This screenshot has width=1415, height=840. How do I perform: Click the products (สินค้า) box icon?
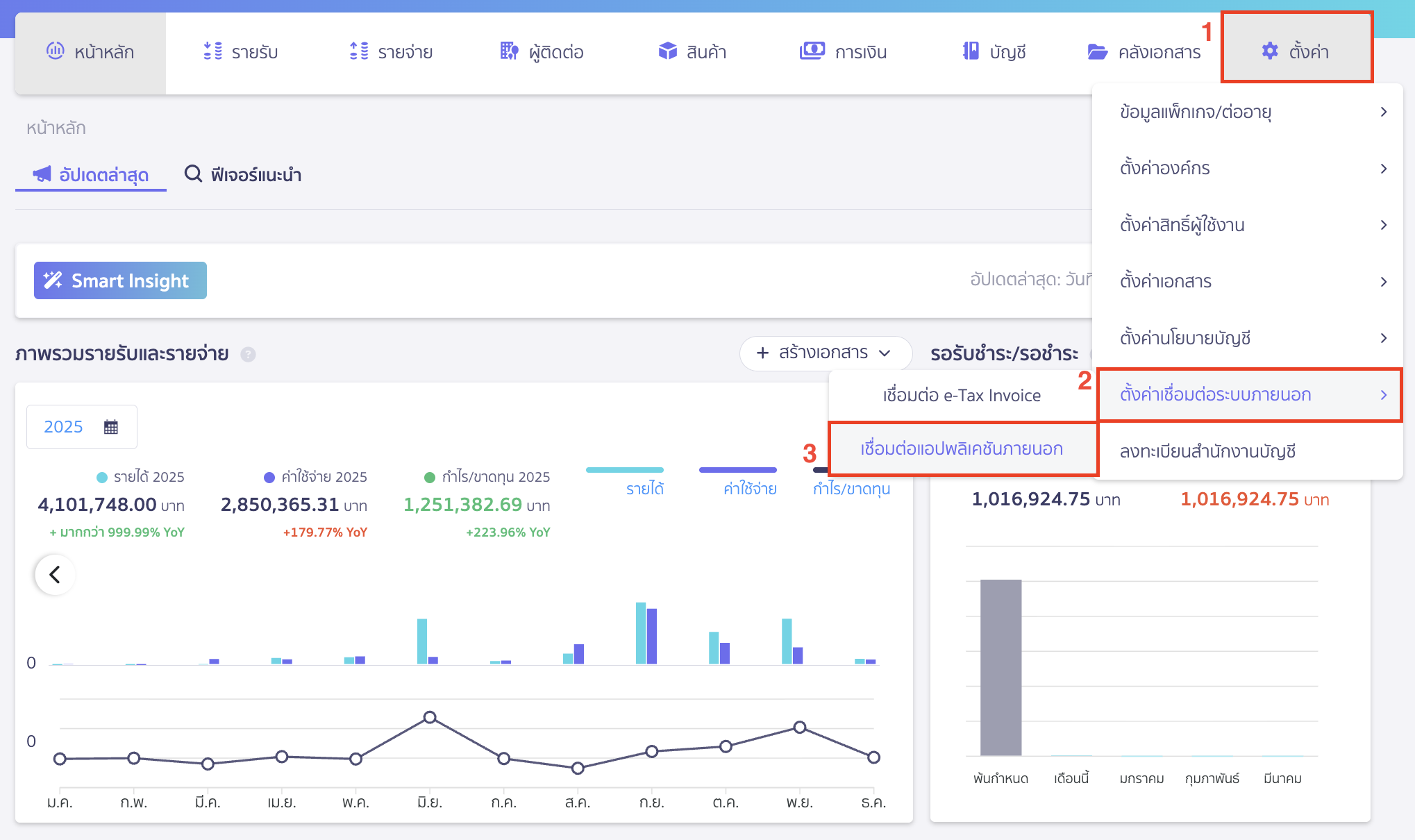(x=667, y=51)
